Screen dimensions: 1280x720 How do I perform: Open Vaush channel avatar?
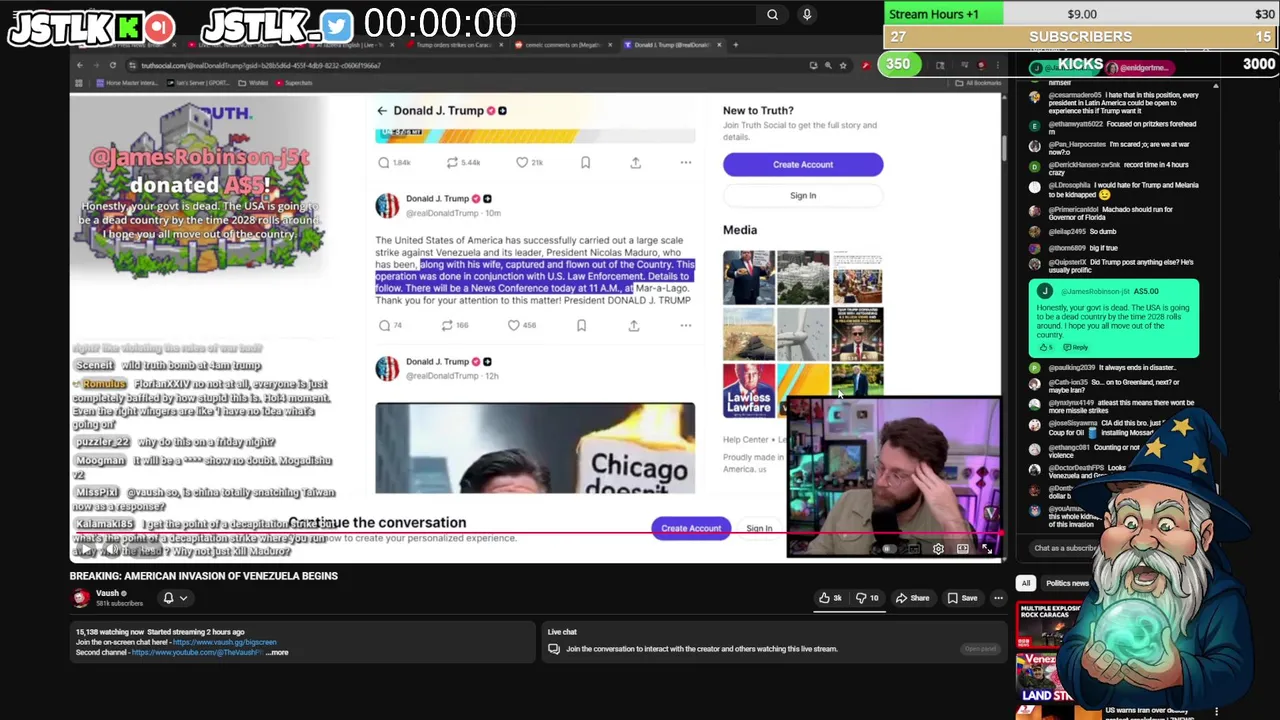[80, 598]
